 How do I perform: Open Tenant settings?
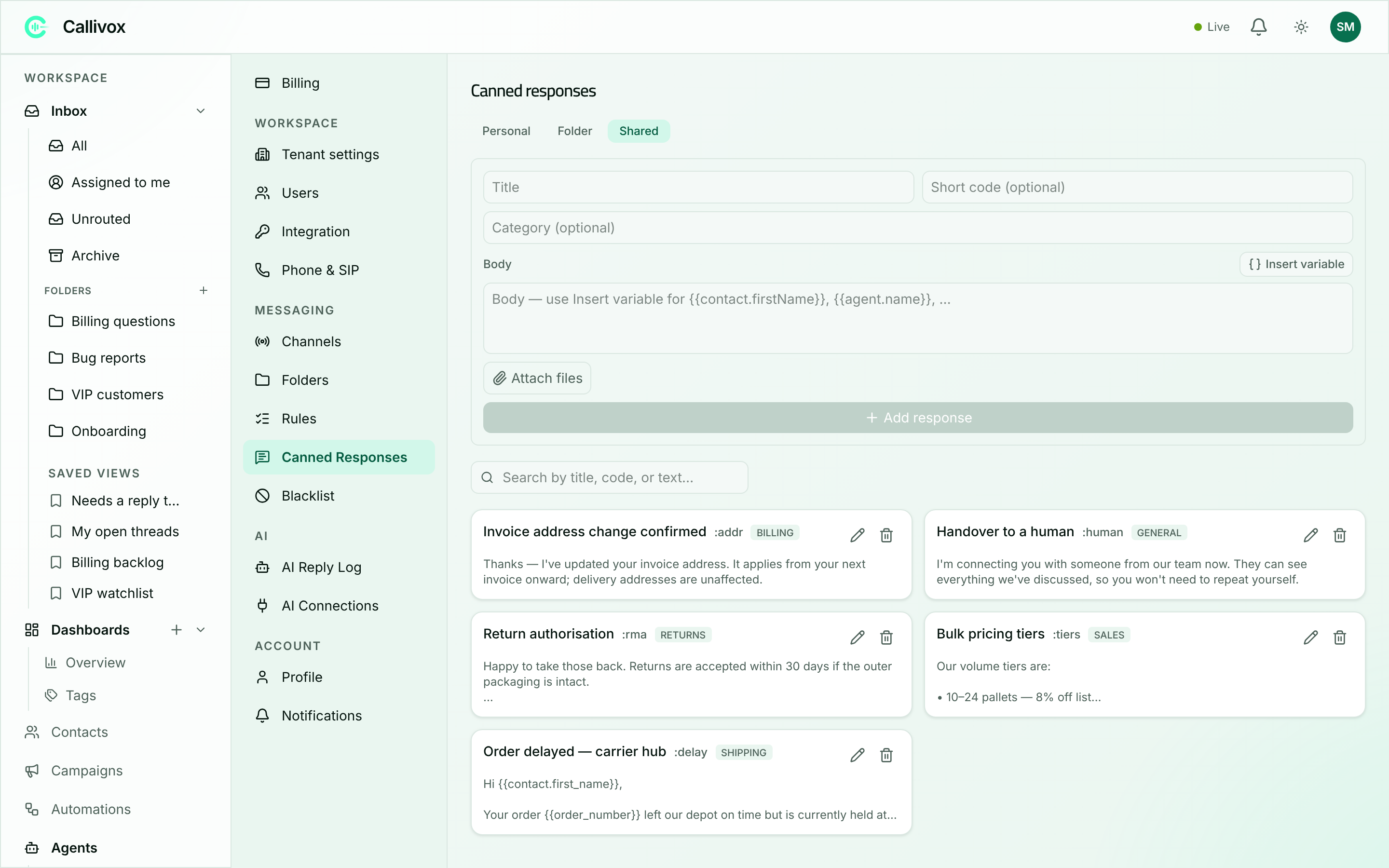[339, 154]
